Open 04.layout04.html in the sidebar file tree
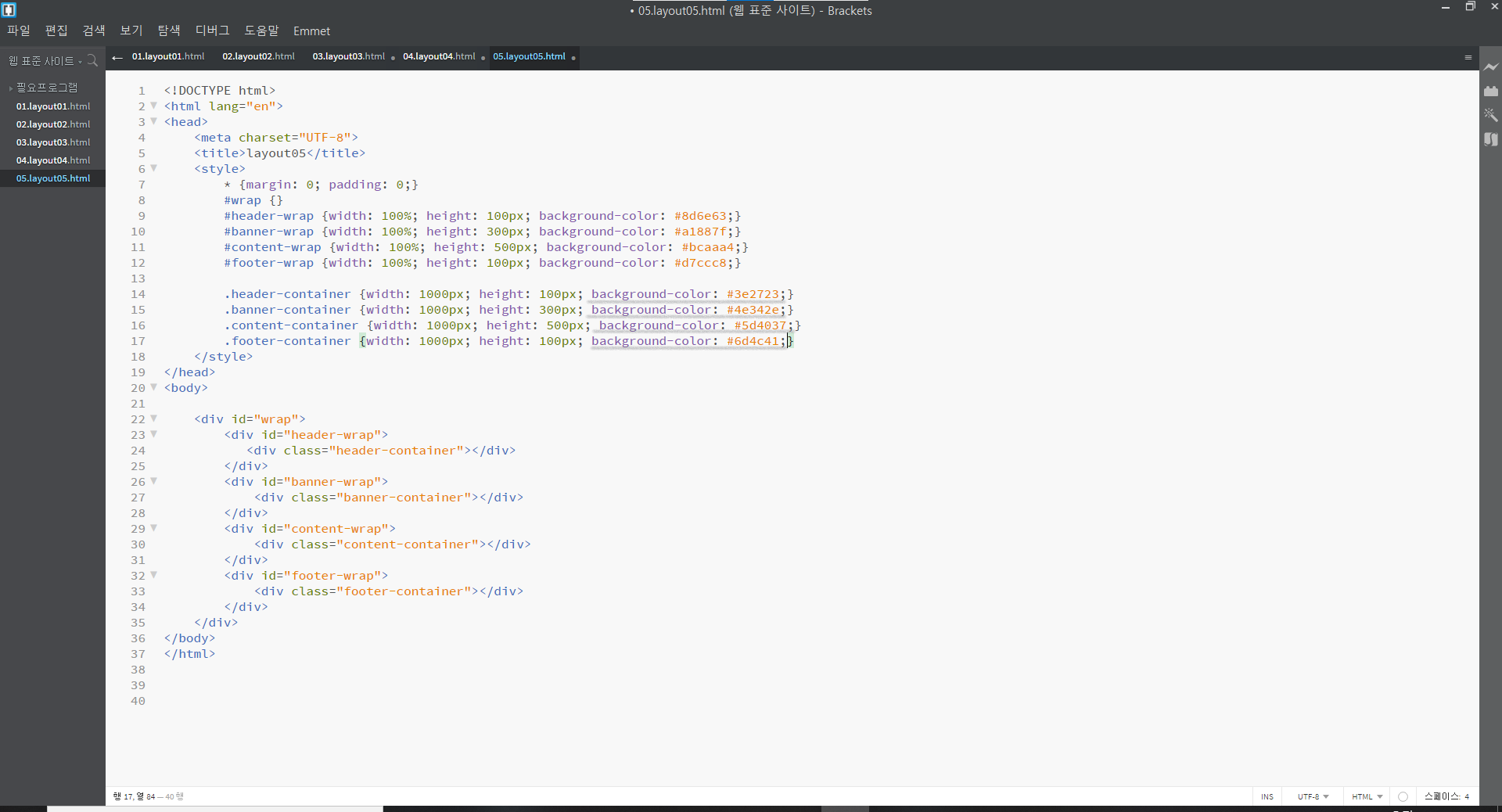 pos(52,160)
